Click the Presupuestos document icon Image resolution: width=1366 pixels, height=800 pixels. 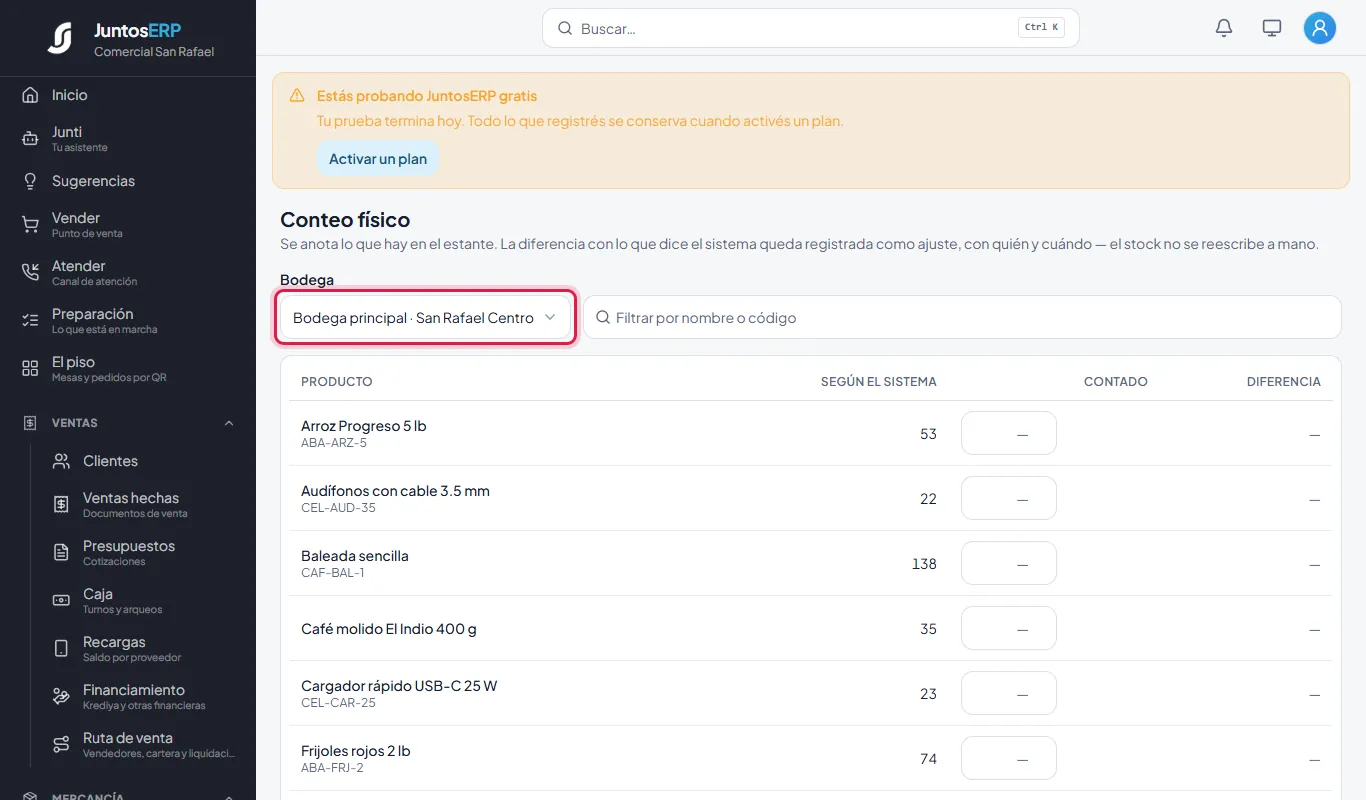pos(61,553)
